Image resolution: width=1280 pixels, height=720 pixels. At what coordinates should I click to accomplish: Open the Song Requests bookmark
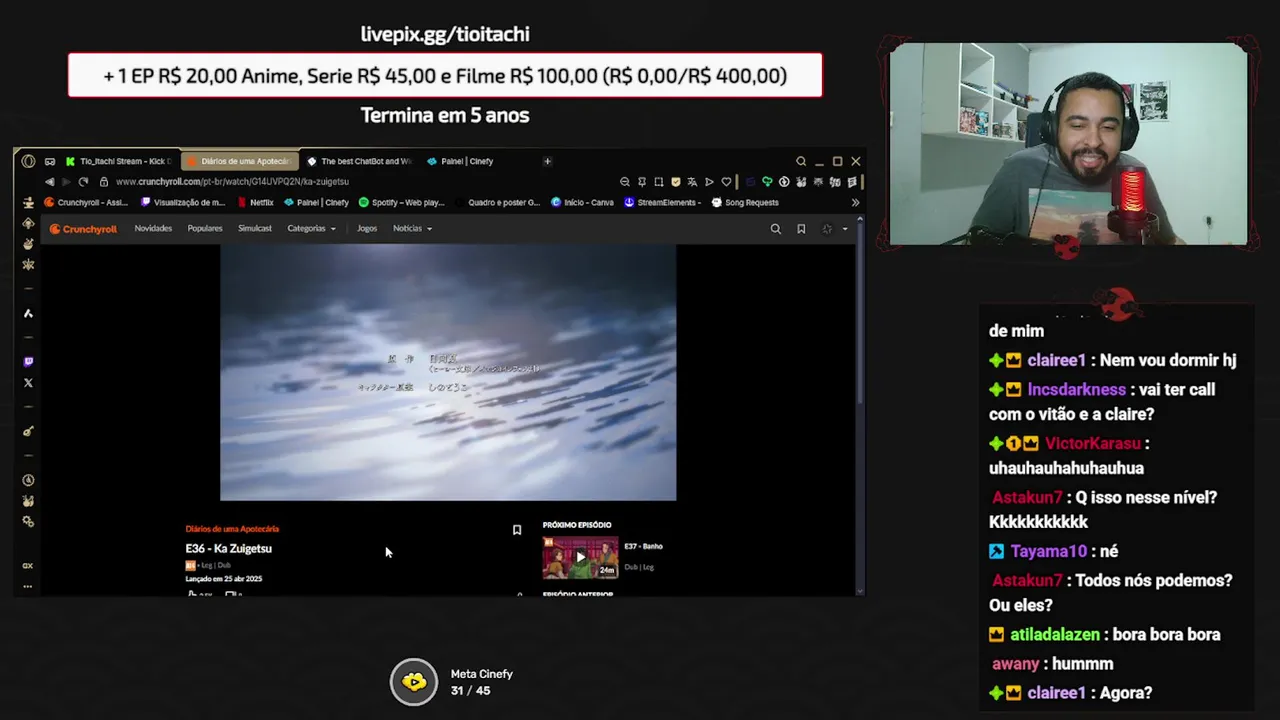click(745, 202)
